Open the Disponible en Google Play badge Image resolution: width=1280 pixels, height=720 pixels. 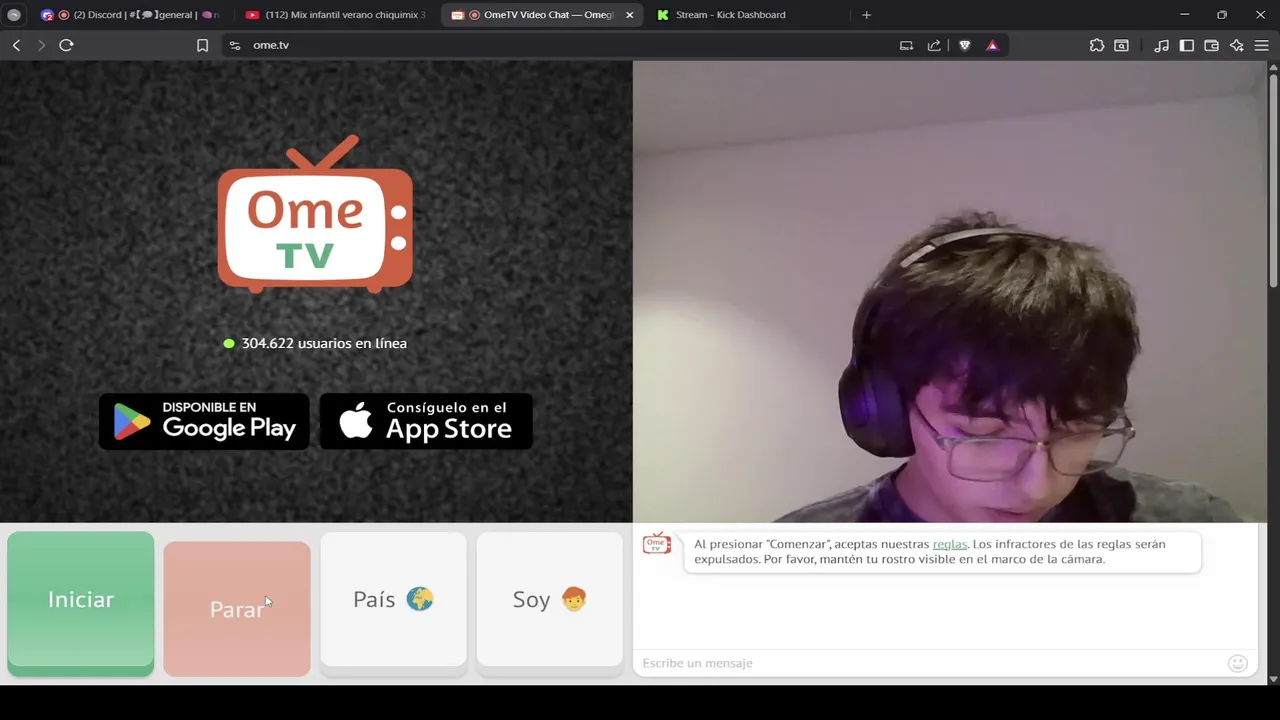pos(204,421)
